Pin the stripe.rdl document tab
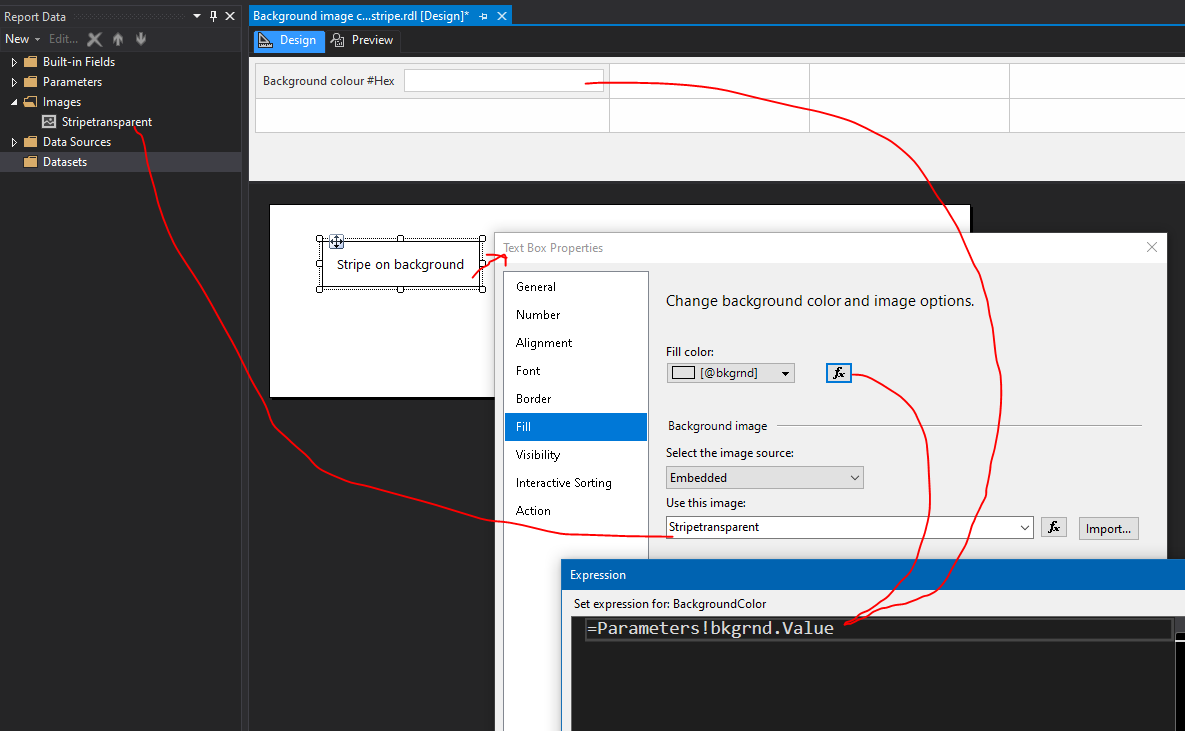The width and height of the screenshot is (1185, 731). click(484, 16)
